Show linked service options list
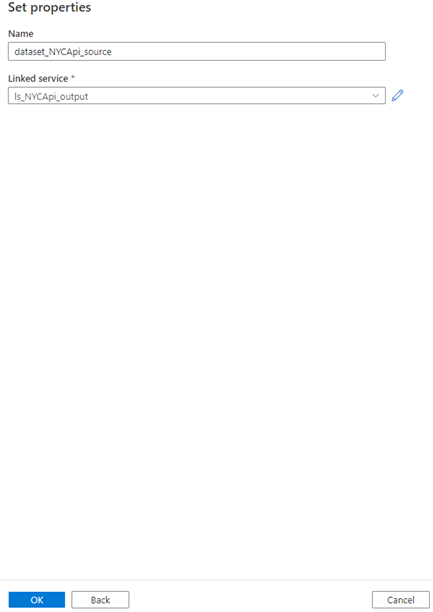 pos(376,96)
